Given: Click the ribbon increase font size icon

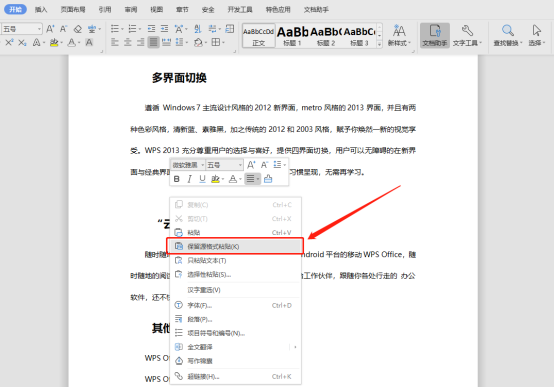Looking at the screenshot, I should [x=50, y=29].
